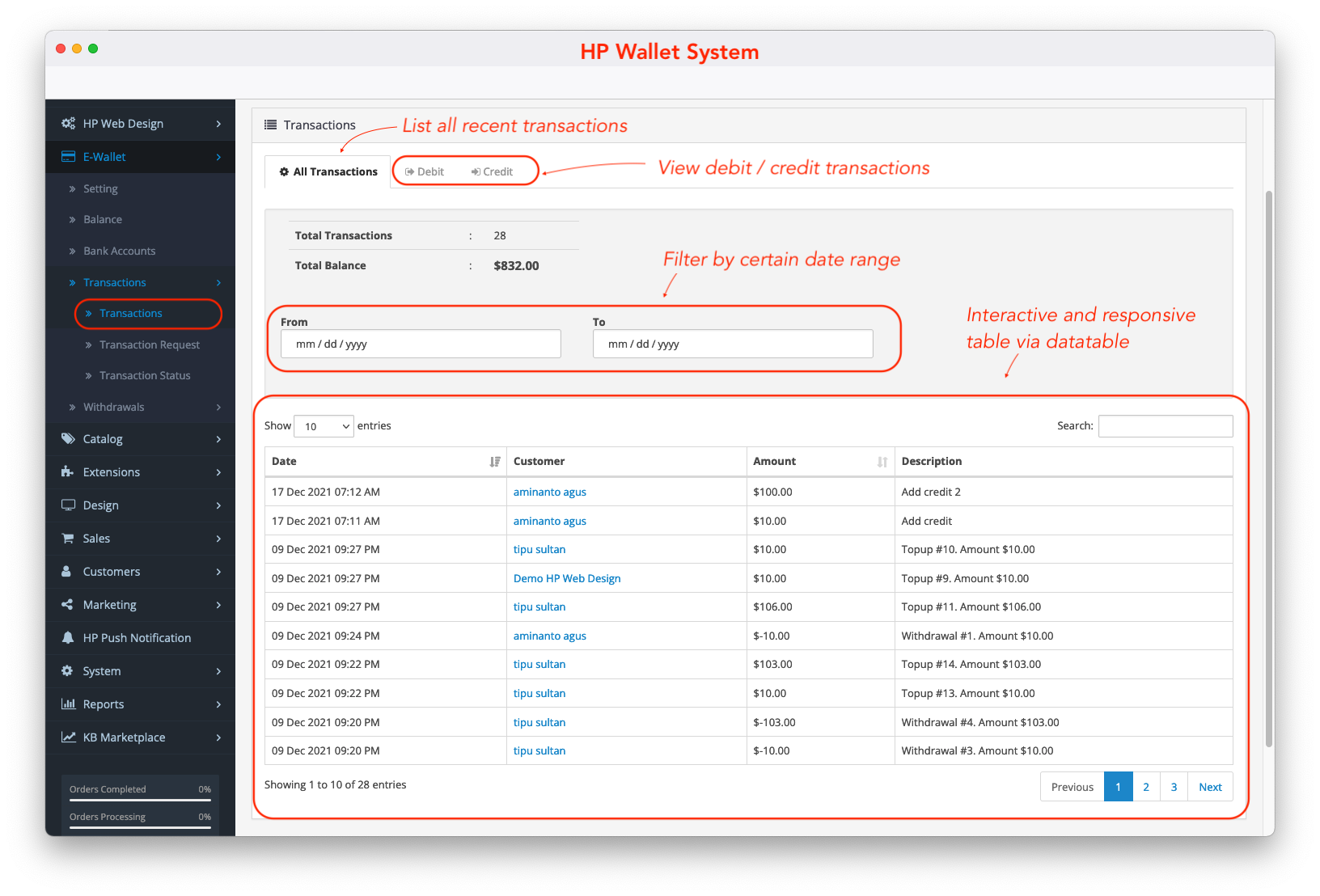Sort the table by Amount column icon
1320x896 pixels.
882,462
